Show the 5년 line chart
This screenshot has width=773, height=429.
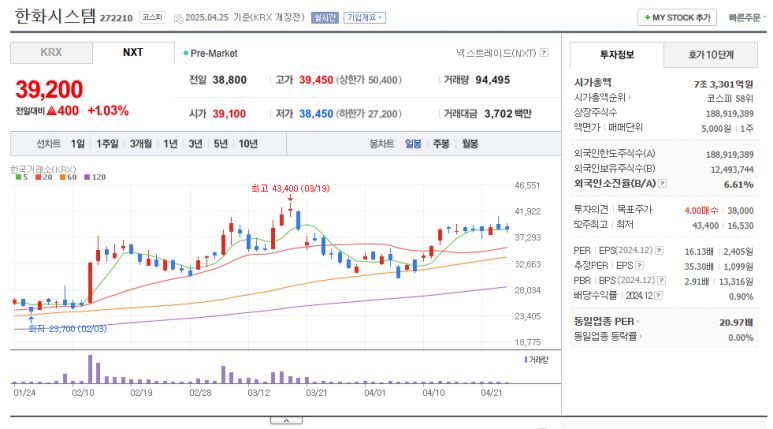(220, 143)
